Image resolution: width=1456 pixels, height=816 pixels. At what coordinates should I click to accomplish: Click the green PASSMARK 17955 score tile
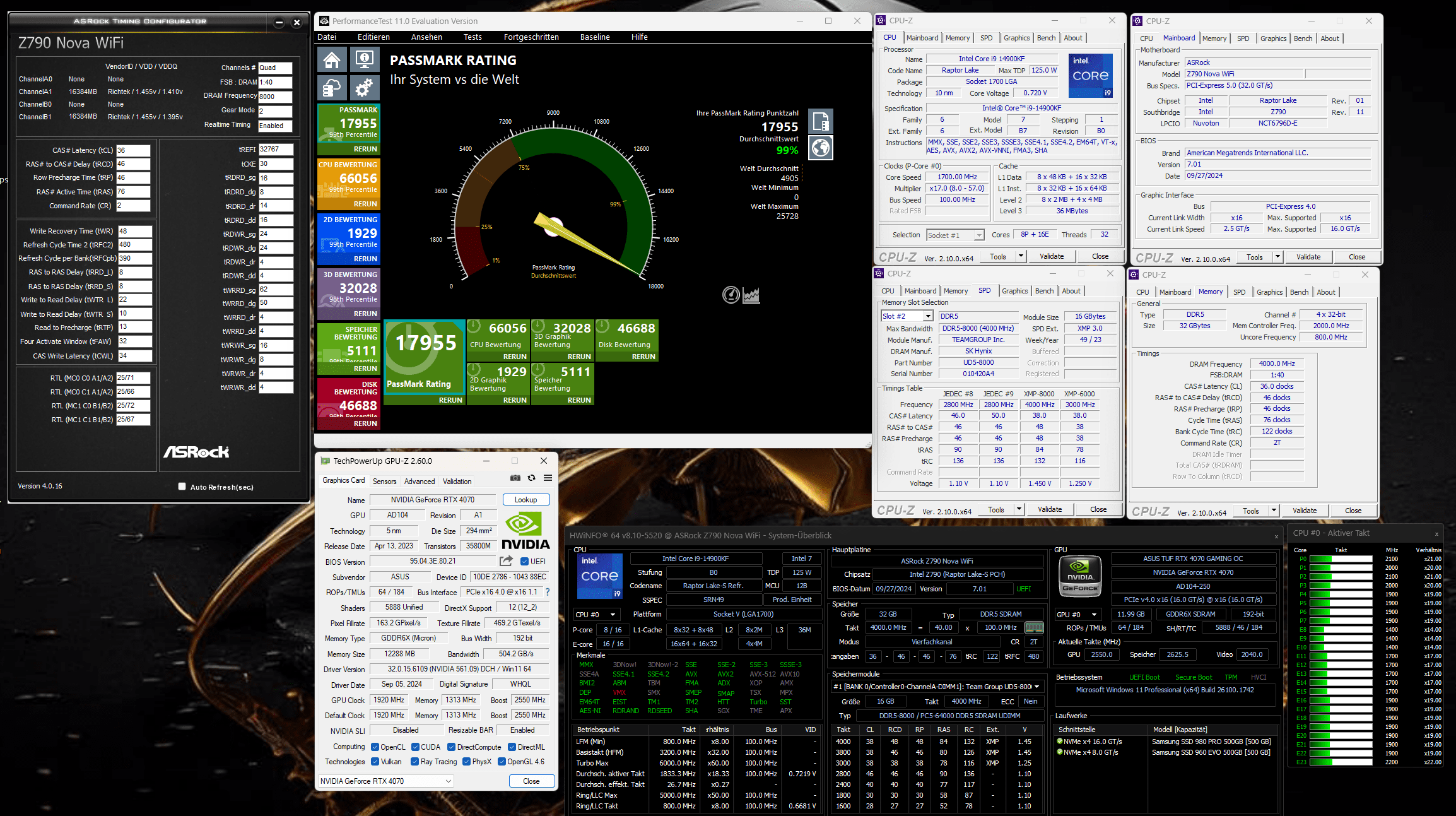[x=348, y=129]
